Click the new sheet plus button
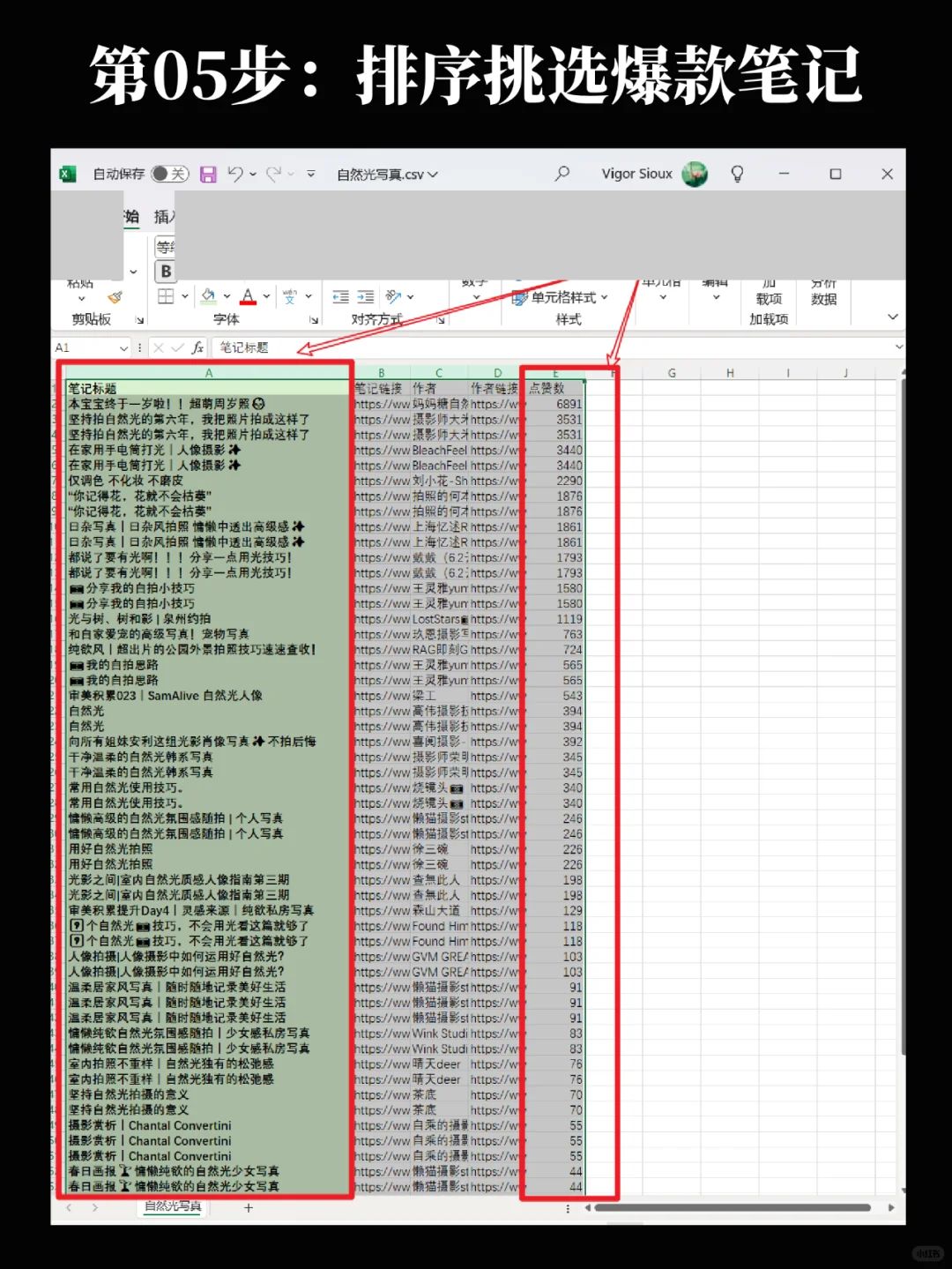 (249, 1208)
